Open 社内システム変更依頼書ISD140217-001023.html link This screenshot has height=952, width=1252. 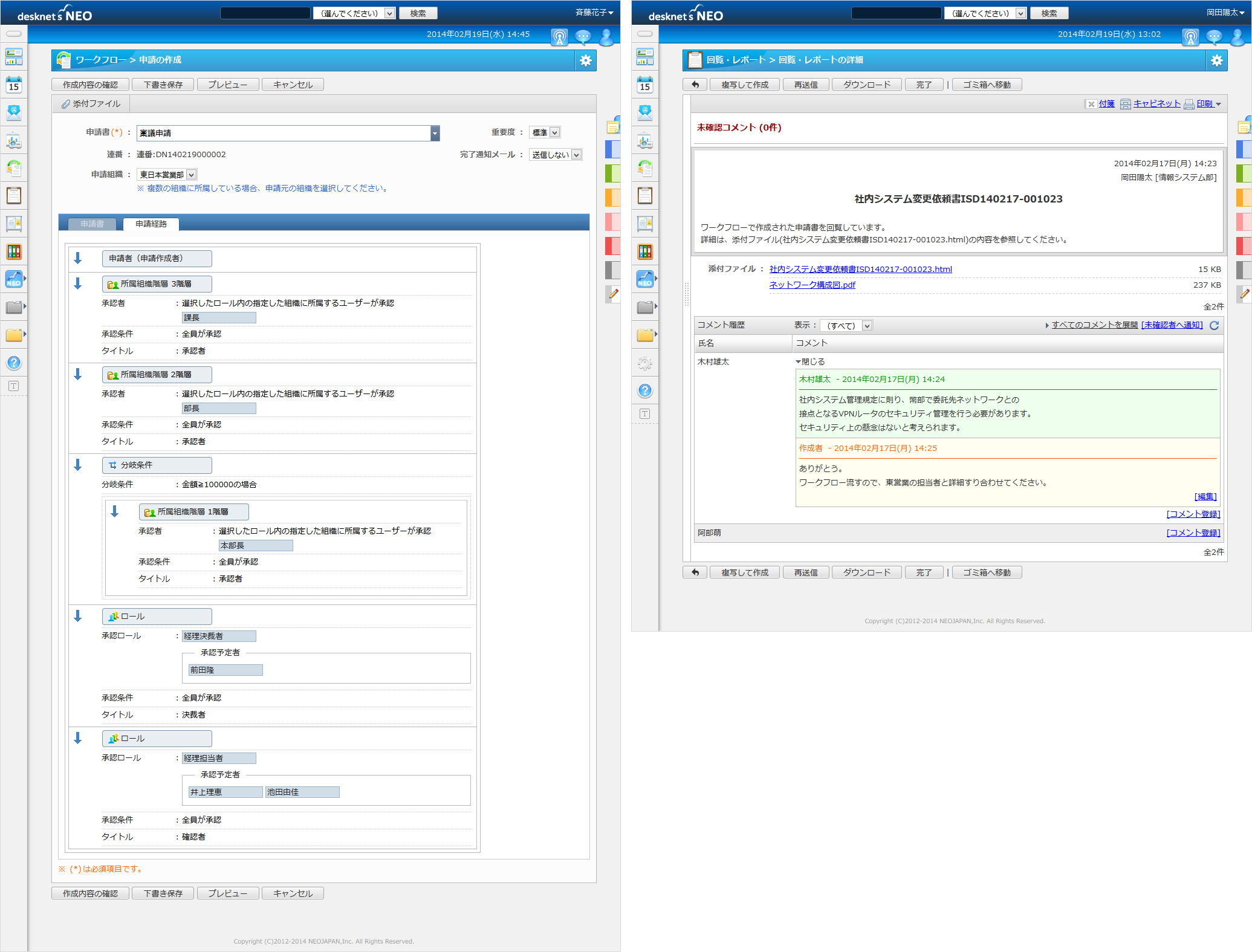click(x=860, y=269)
